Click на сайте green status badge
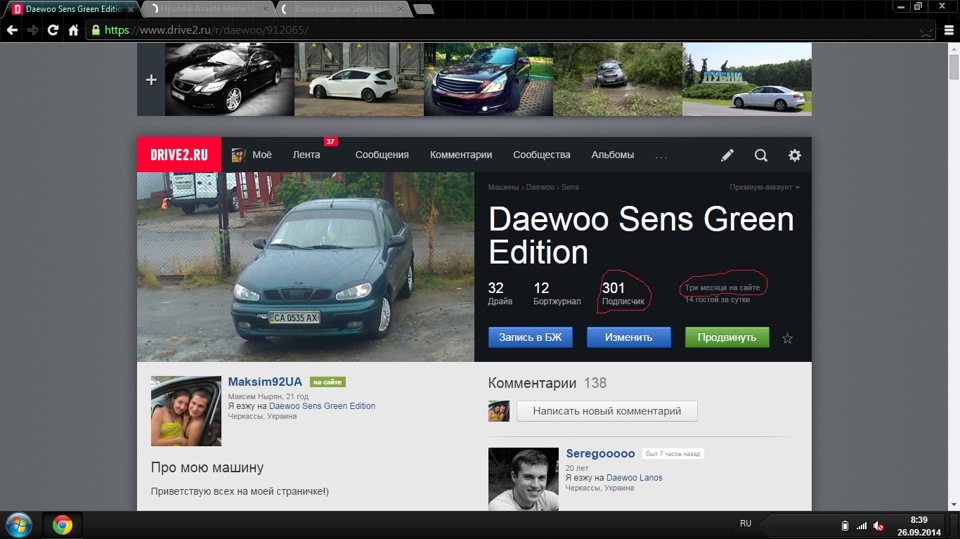Viewport: 960px width, 539px height. click(328, 382)
